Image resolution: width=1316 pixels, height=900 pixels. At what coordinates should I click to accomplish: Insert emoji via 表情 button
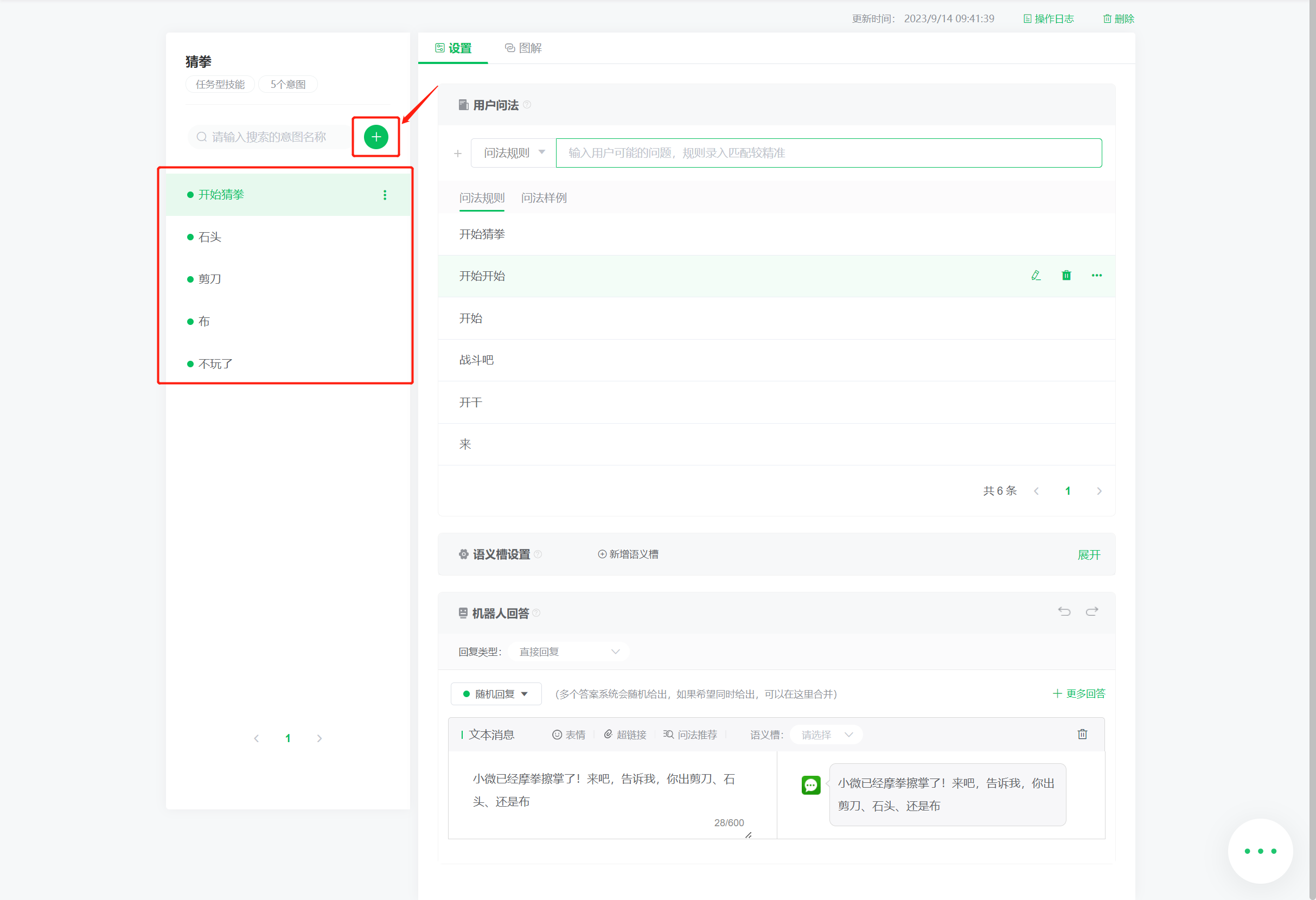pos(568,735)
